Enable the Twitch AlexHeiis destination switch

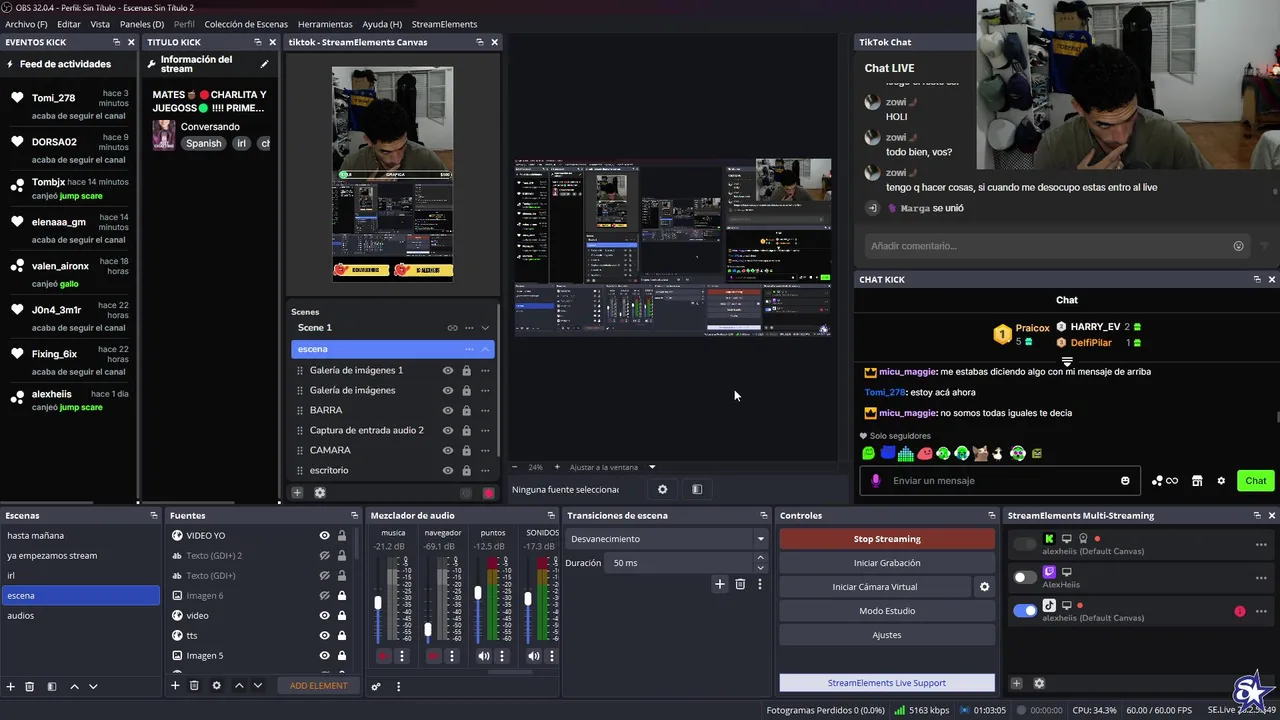pos(1025,577)
